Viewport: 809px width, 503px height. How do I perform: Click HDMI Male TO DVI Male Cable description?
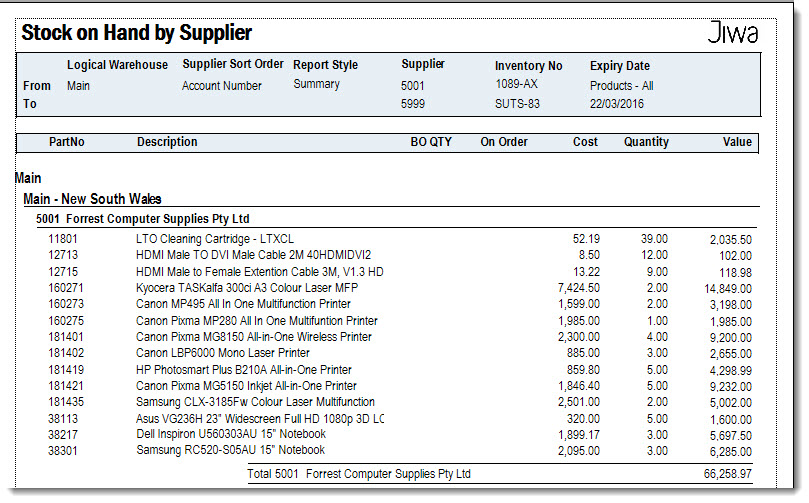pyautogui.click(x=253, y=255)
